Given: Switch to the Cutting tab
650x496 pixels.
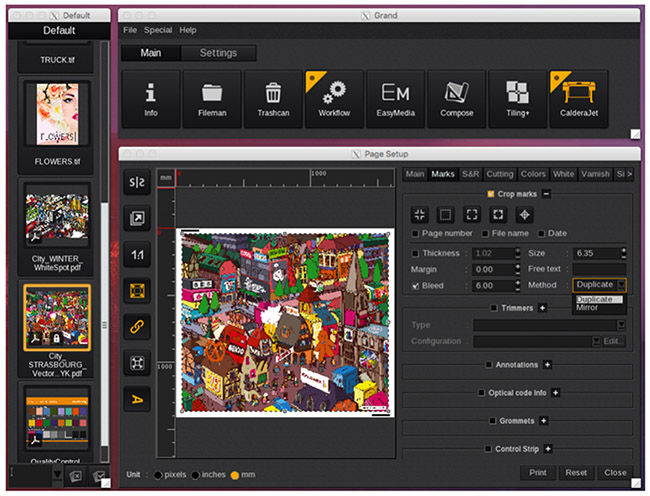Looking at the screenshot, I should [500, 174].
